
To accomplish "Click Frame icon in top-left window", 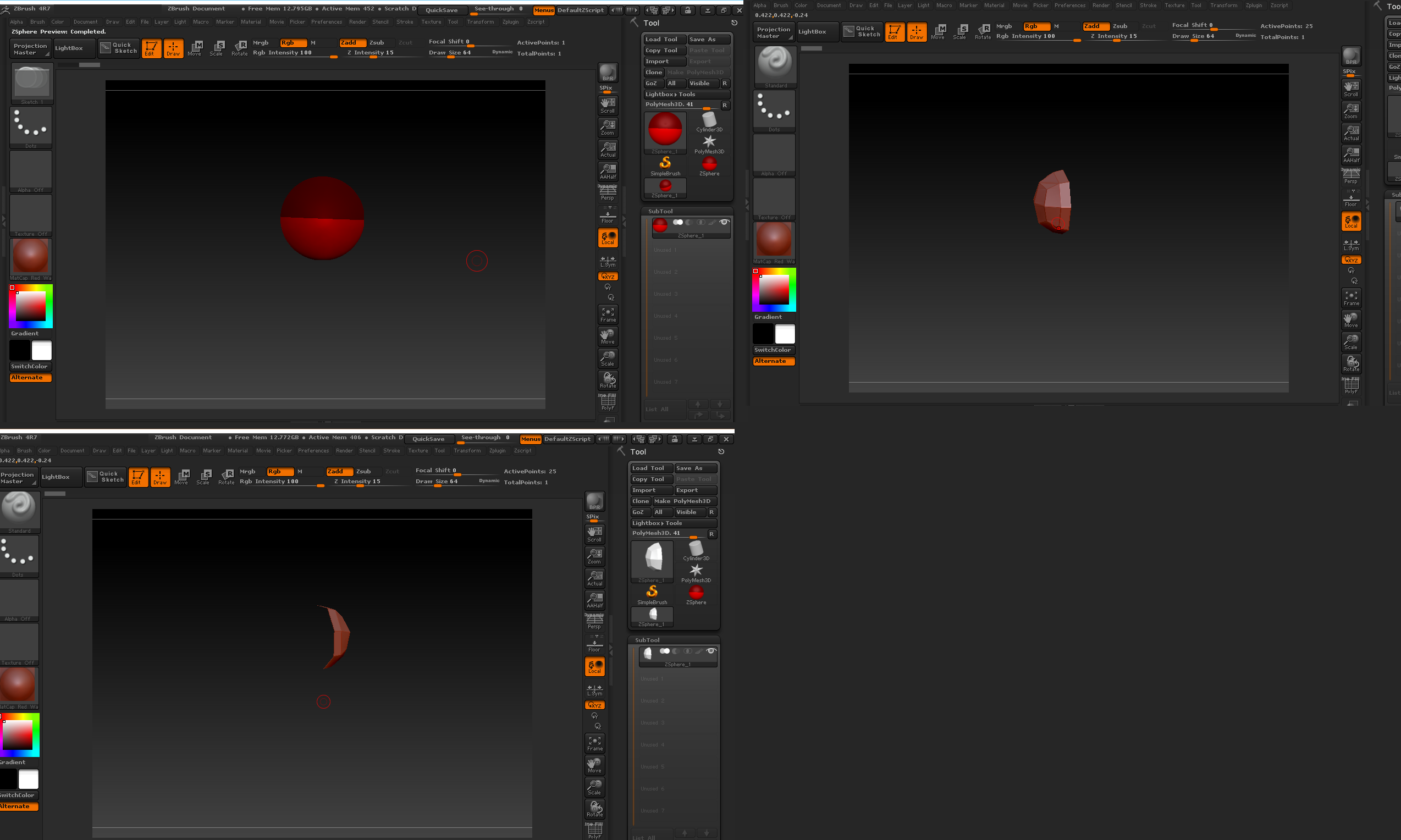I will pyautogui.click(x=608, y=314).
